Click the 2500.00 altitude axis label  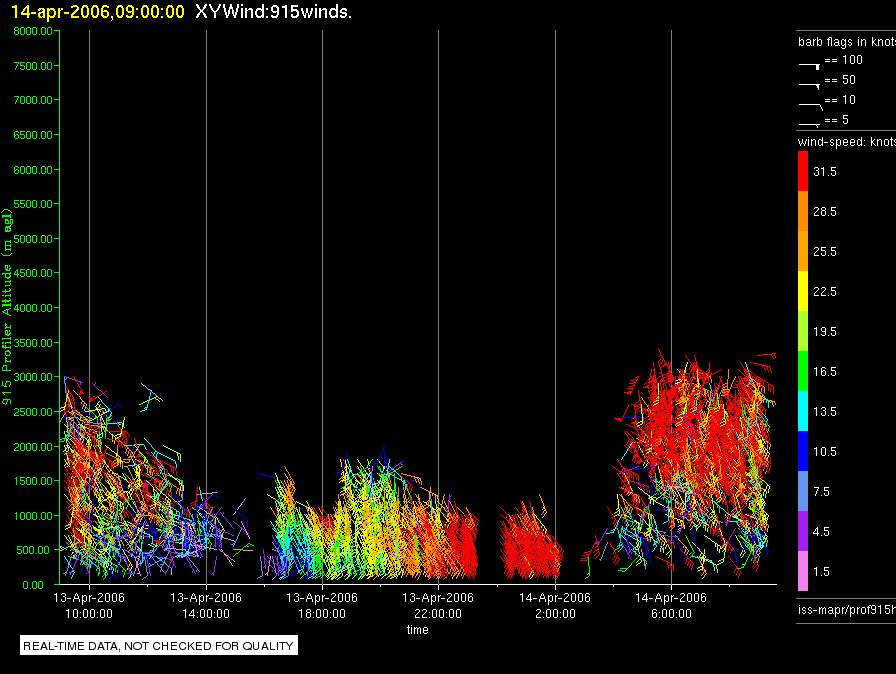33,412
